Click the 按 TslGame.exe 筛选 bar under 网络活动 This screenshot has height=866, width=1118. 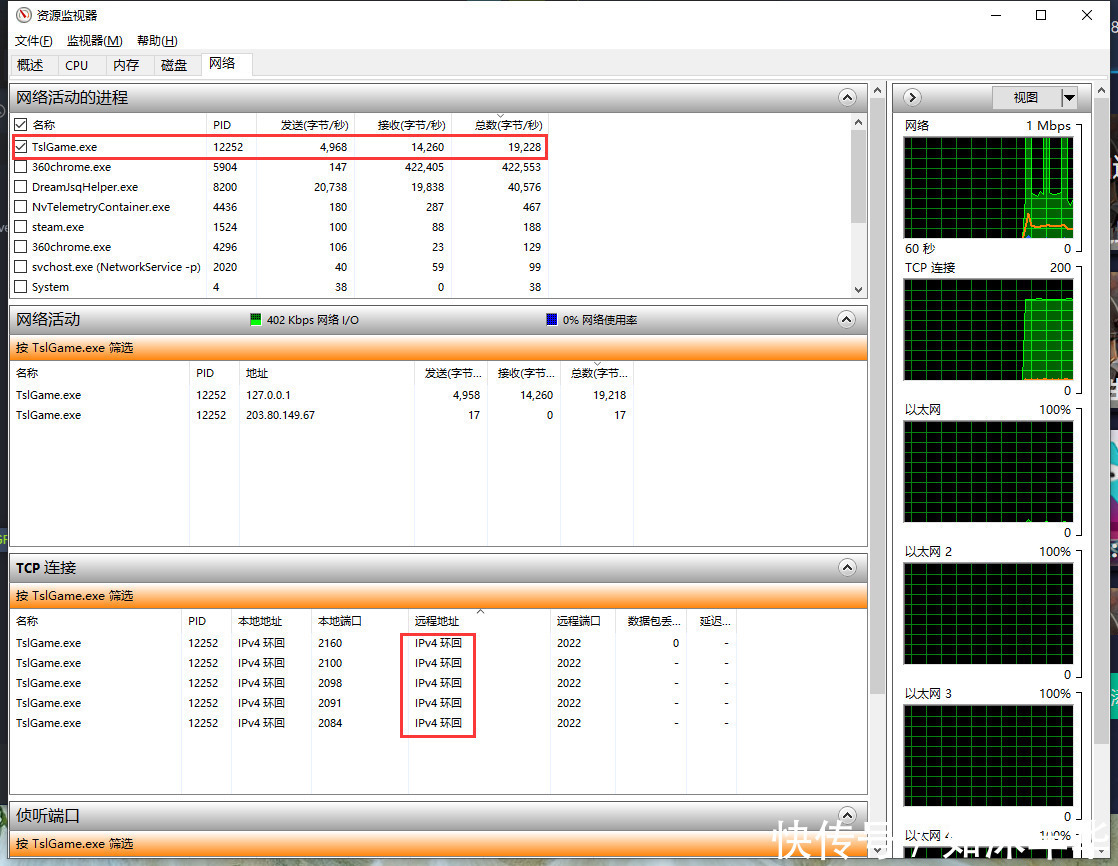438,348
